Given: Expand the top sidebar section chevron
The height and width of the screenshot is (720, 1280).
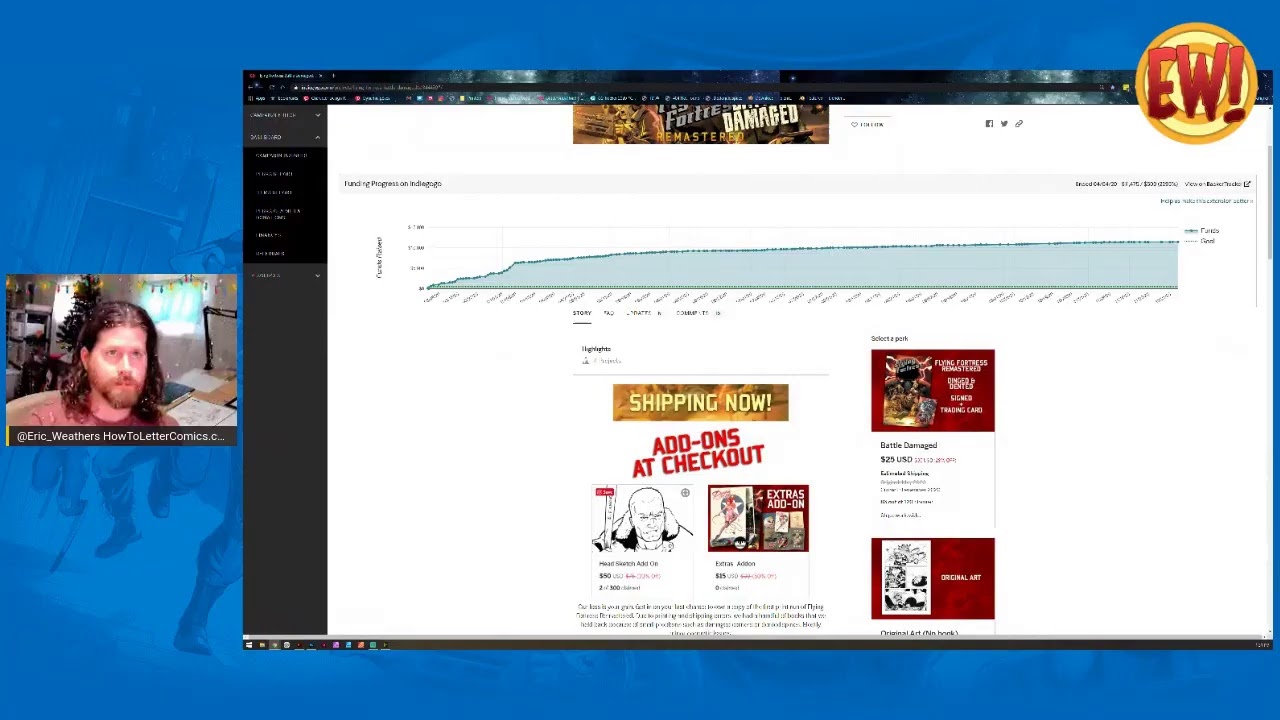Looking at the screenshot, I should tap(317, 115).
